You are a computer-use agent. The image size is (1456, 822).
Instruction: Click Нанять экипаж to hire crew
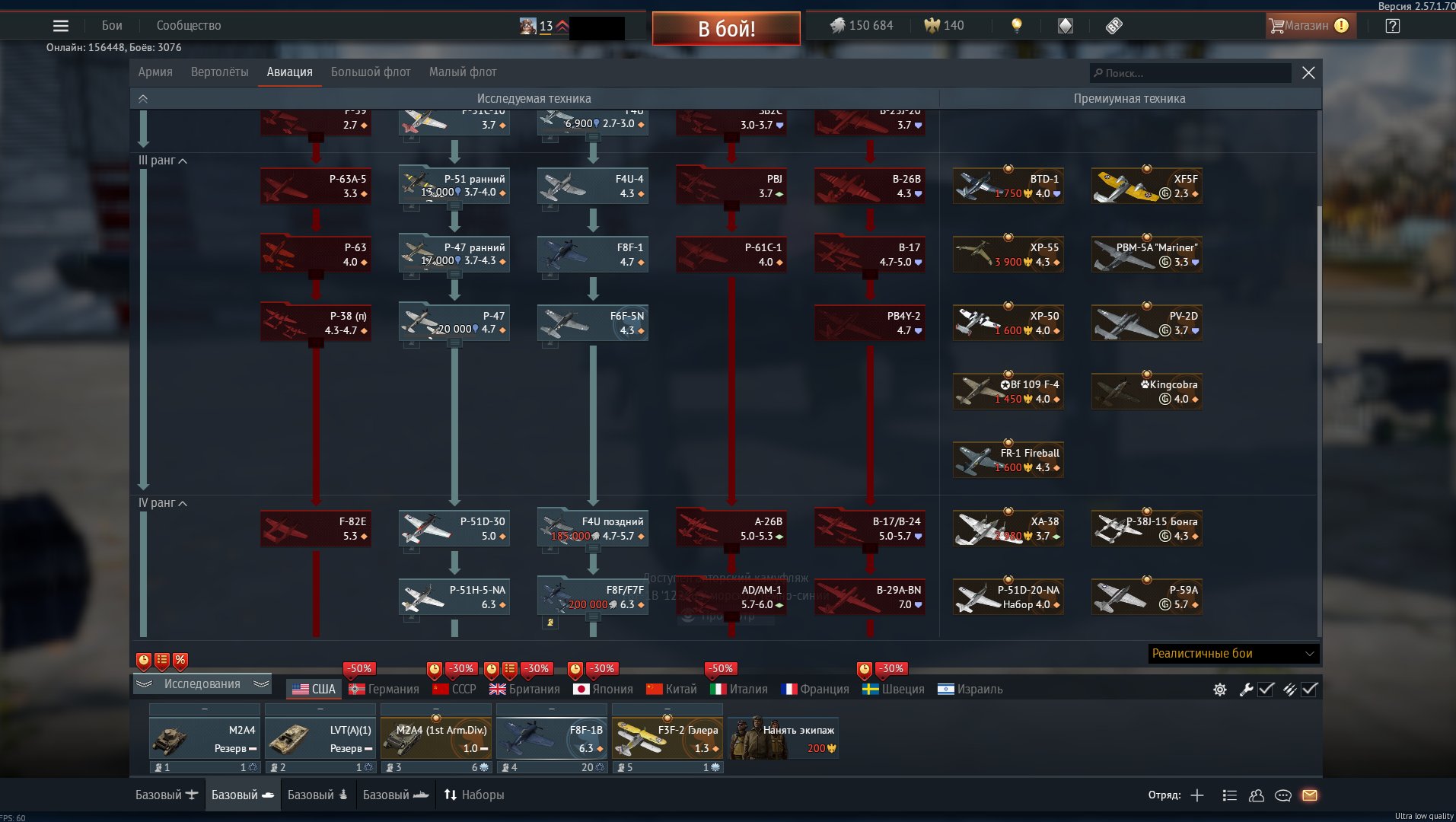[x=783, y=738]
